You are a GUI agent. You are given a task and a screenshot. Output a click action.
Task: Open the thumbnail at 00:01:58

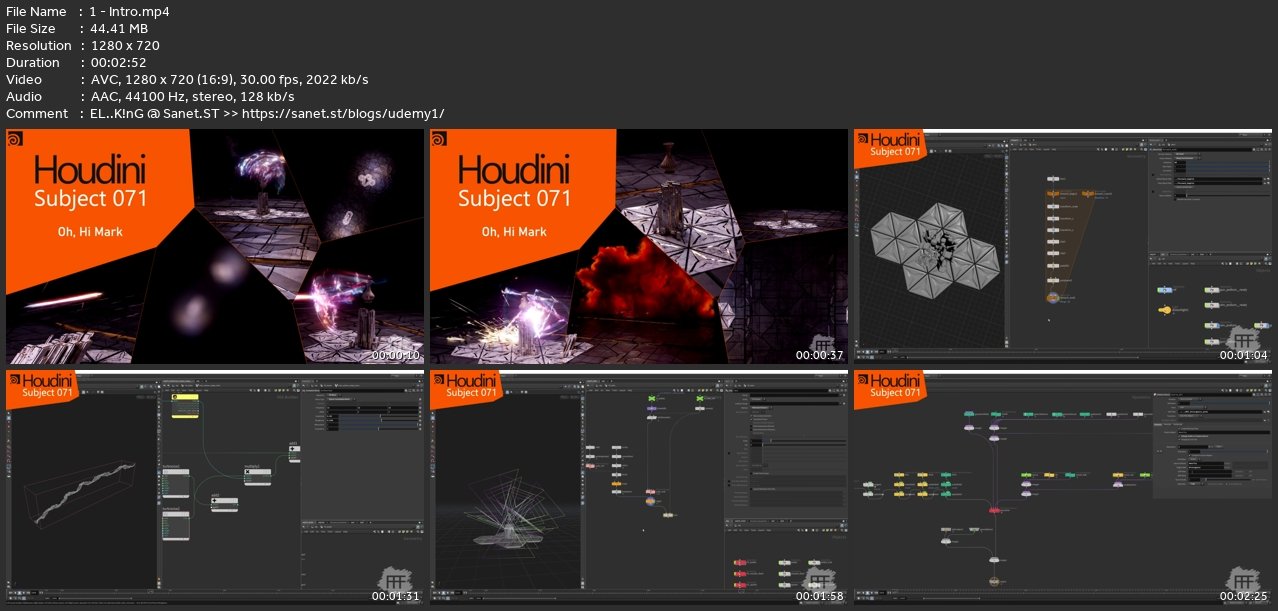tap(639, 488)
